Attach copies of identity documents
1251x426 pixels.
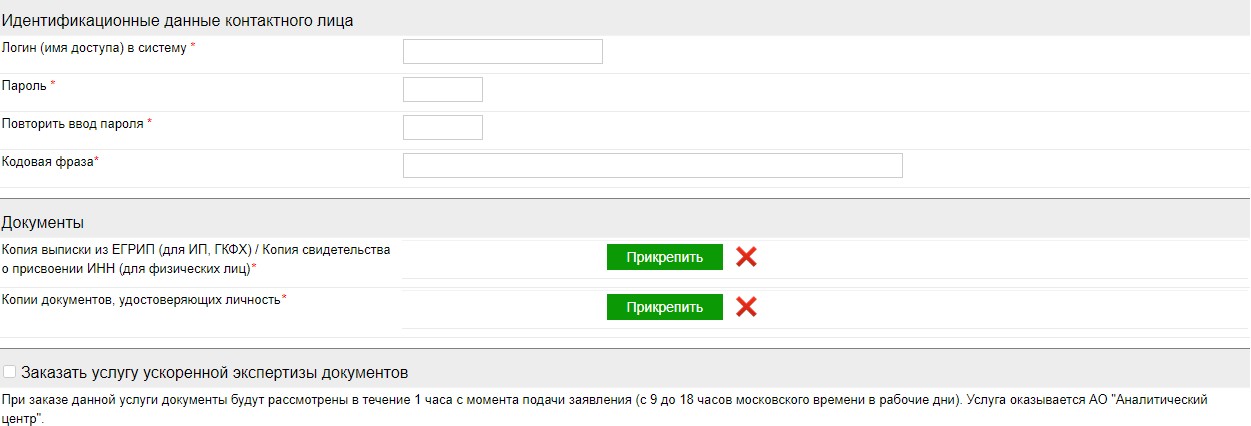click(664, 307)
